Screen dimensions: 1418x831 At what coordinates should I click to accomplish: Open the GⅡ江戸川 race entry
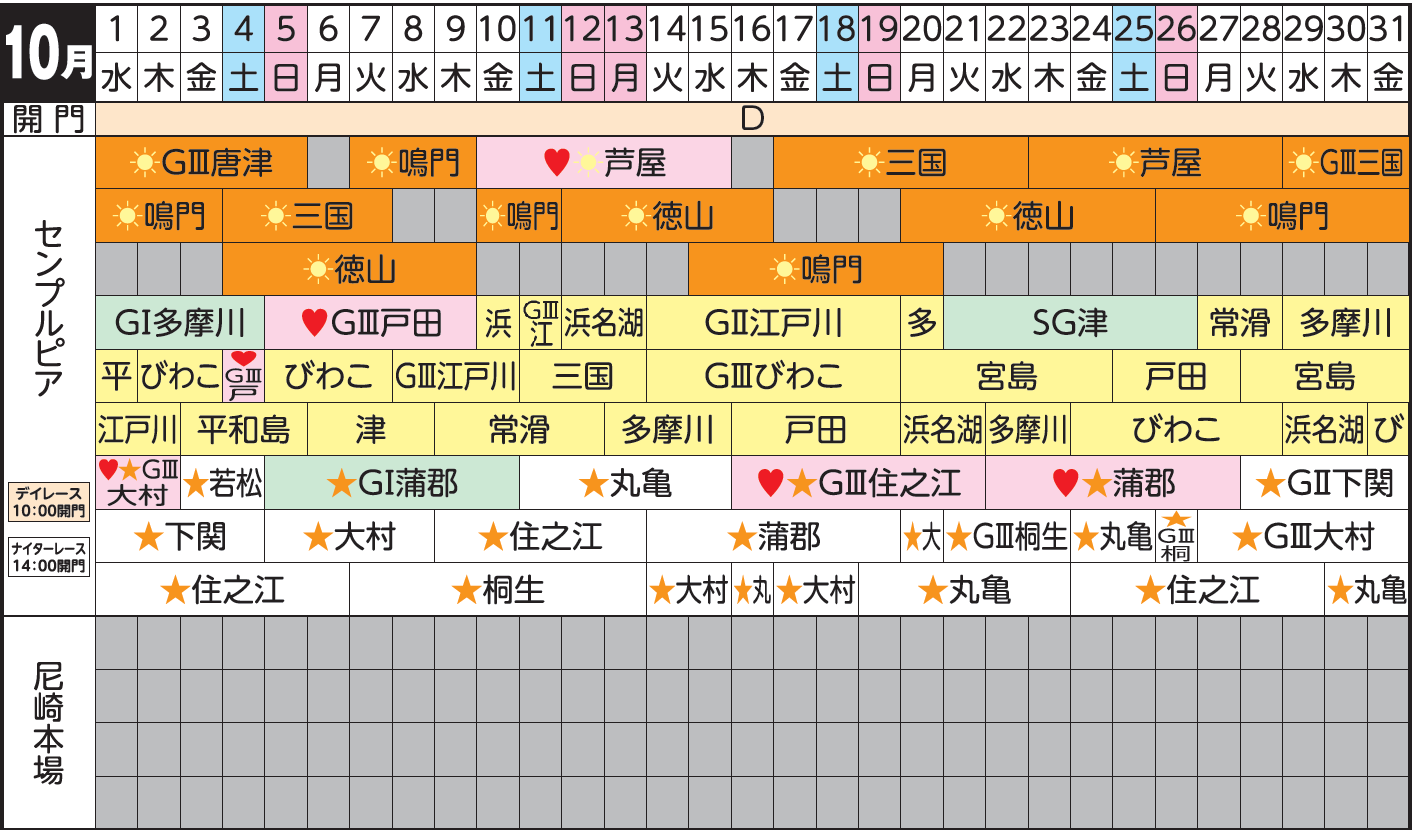tap(773, 323)
